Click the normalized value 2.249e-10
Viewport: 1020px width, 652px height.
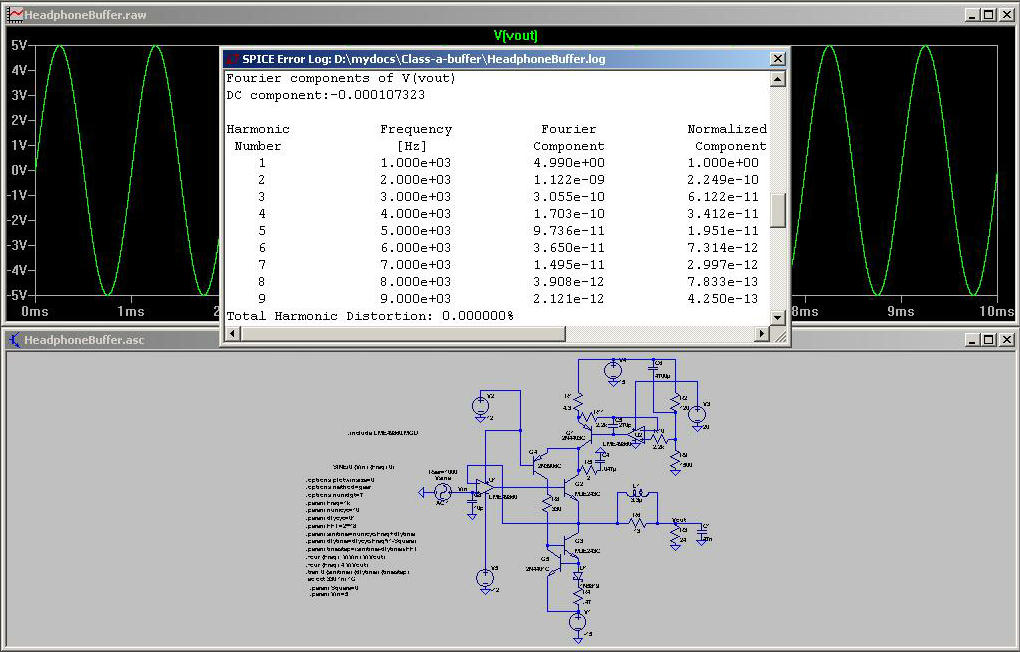pyautogui.click(x=723, y=180)
